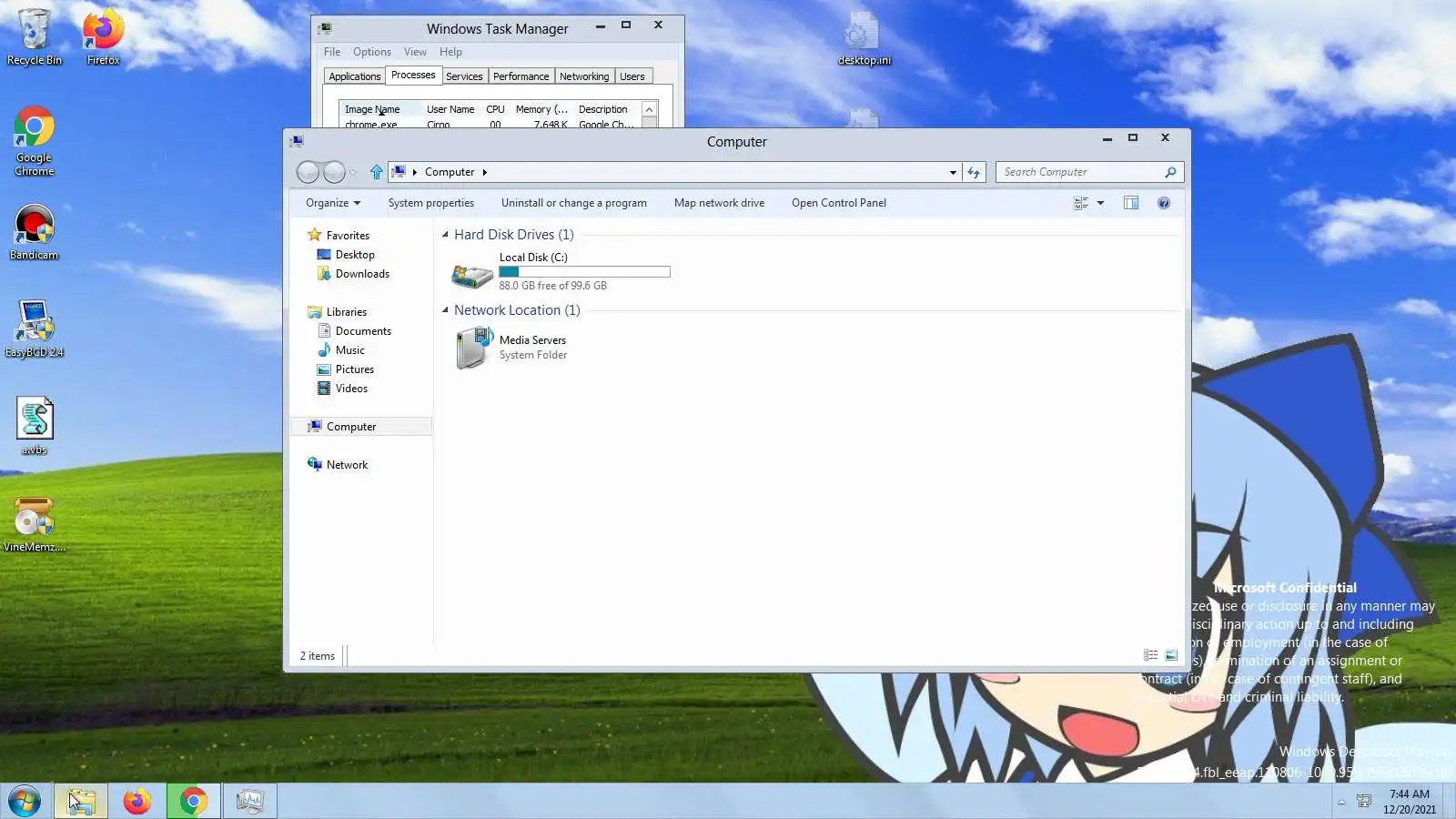
Task: Toggle the preview pane button
Action: [1131, 203]
